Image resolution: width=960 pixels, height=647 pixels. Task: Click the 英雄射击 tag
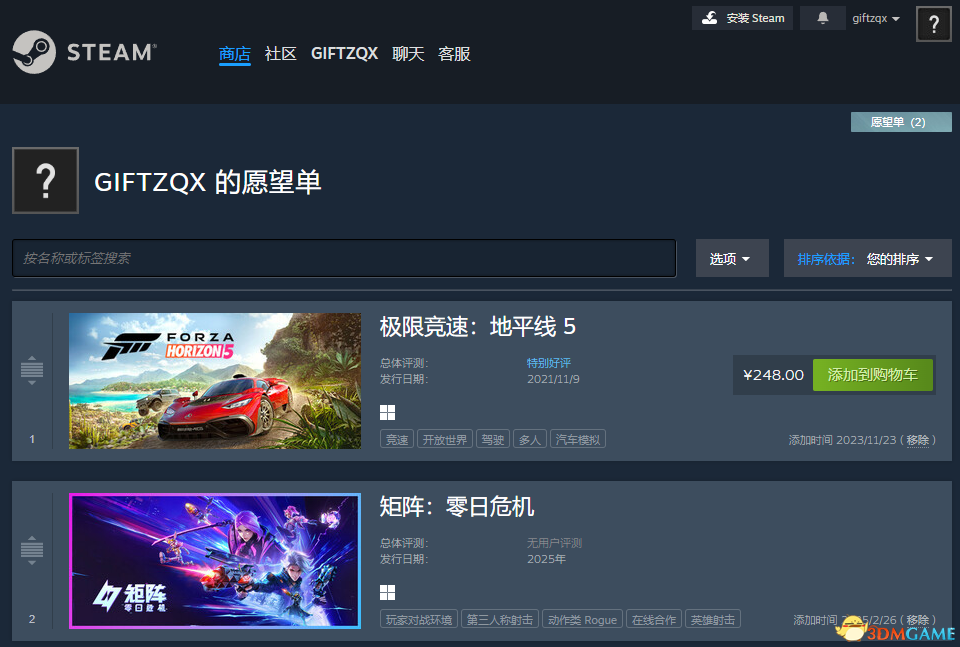(713, 619)
